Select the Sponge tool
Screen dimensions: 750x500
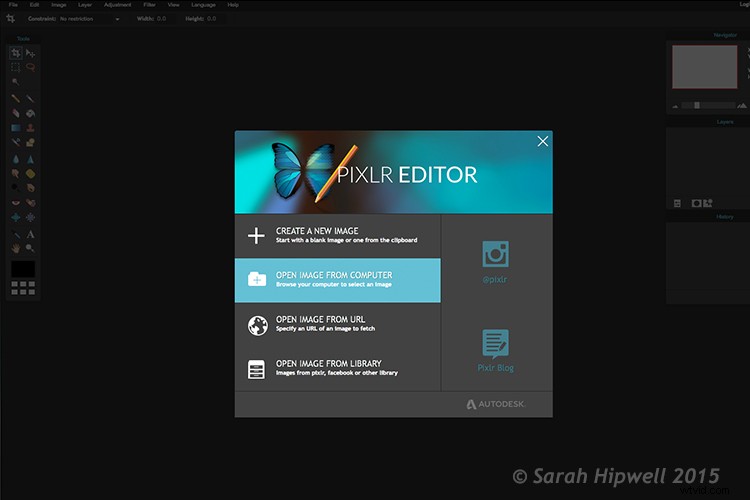click(x=31, y=173)
